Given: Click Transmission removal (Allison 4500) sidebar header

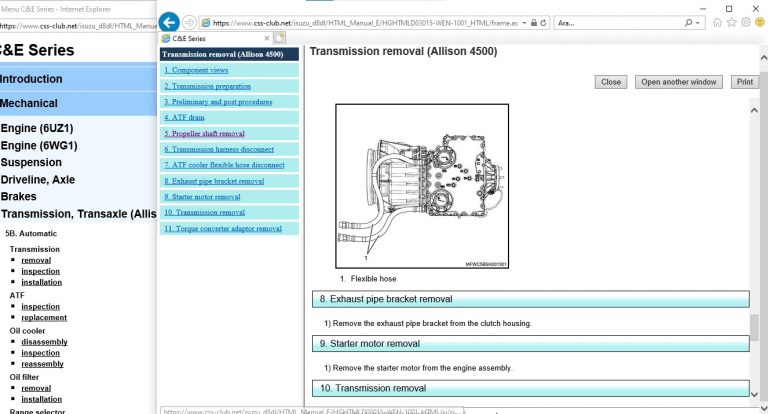Looking at the screenshot, I should [x=229, y=54].
